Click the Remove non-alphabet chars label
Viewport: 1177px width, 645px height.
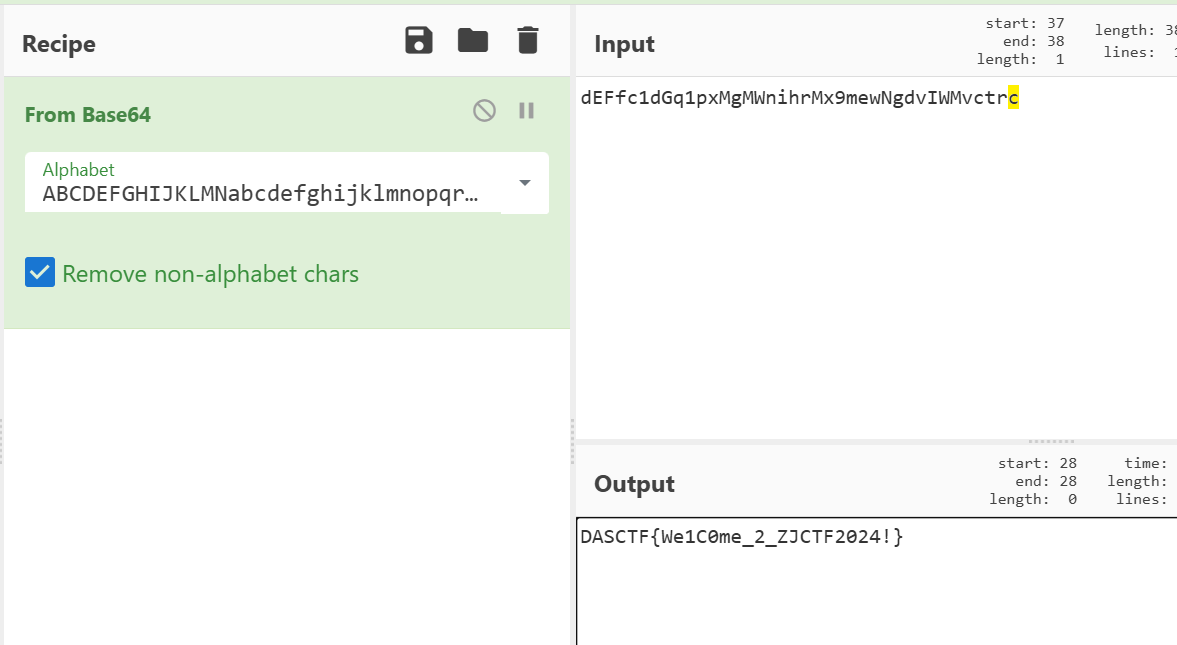coord(210,274)
